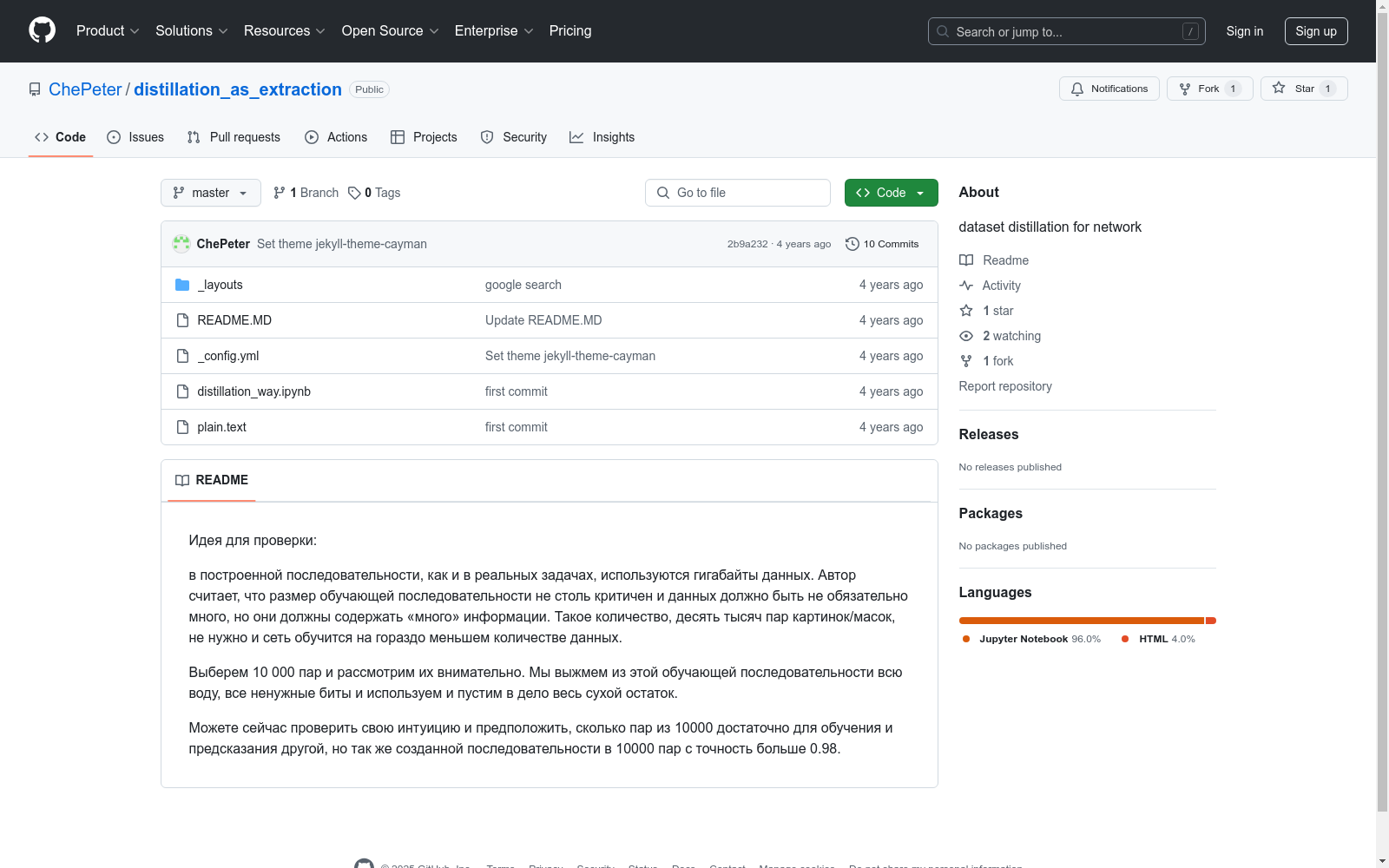Open the Actions tab
Image resolution: width=1389 pixels, height=868 pixels.
[x=336, y=137]
